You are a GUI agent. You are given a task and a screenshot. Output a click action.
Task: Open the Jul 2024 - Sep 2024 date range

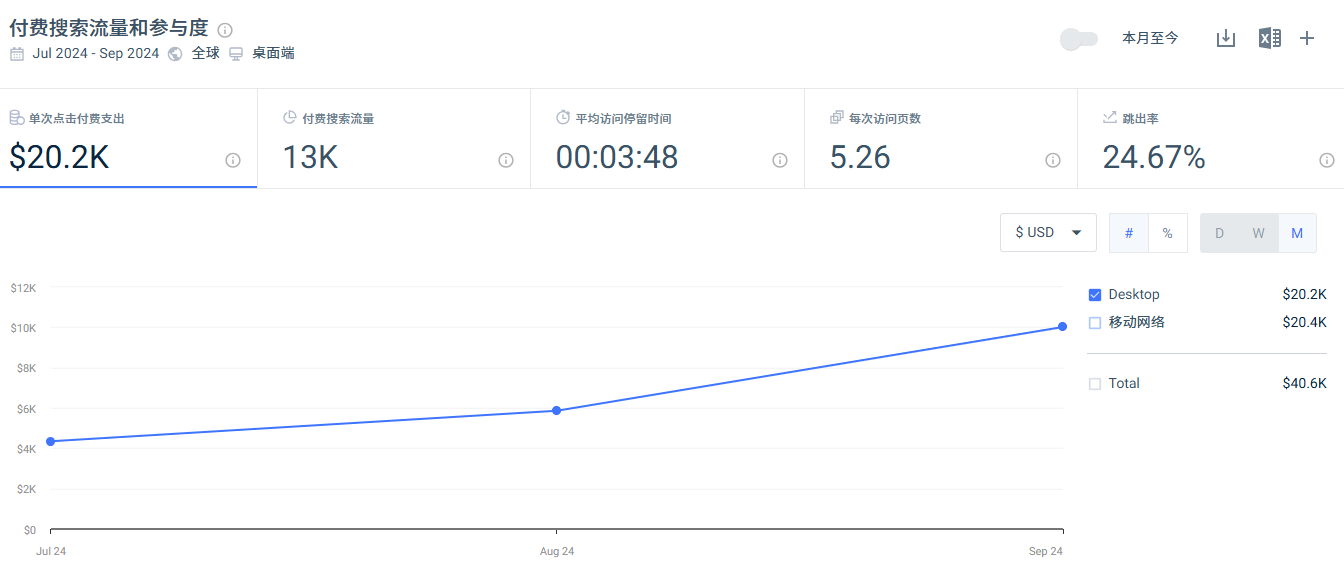(95, 54)
